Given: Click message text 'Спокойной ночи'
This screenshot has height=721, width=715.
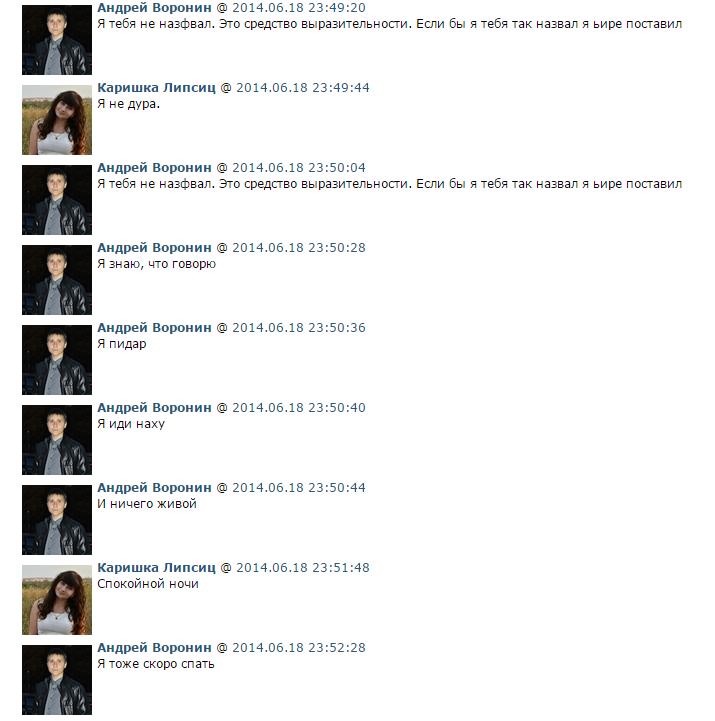Looking at the screenshot, I should (148, 584).
